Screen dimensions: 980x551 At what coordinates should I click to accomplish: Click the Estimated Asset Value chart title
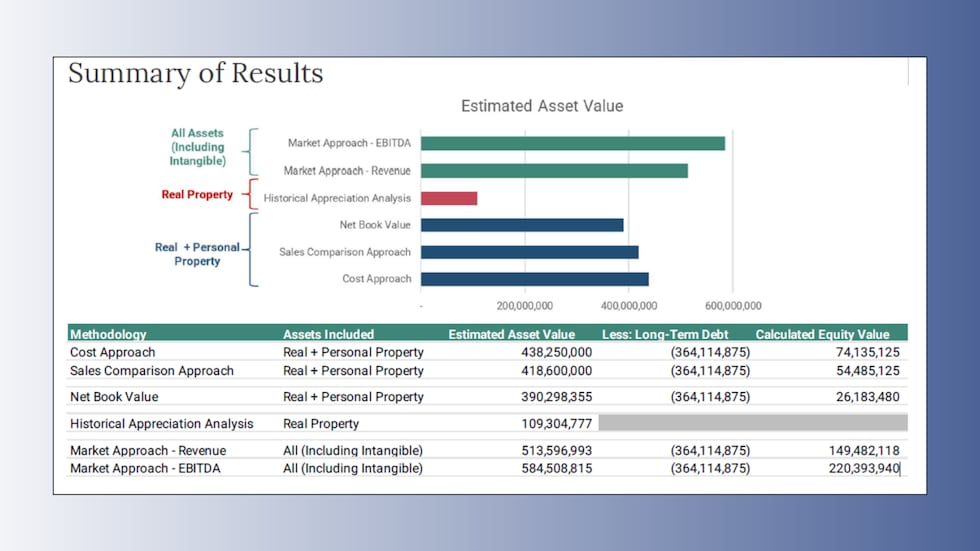(x=541, y=106)
